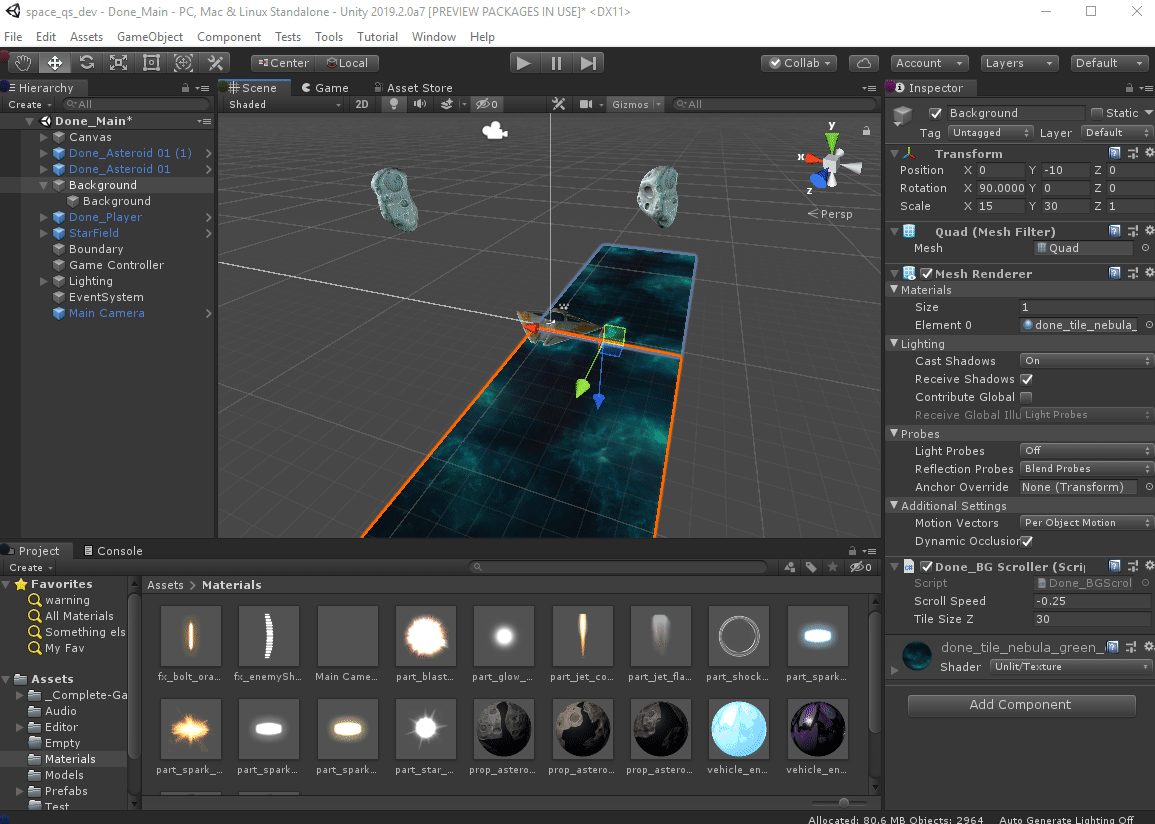Select the combined Transform tool
This screenshot has width=1155, height=824.
[183, 63]
